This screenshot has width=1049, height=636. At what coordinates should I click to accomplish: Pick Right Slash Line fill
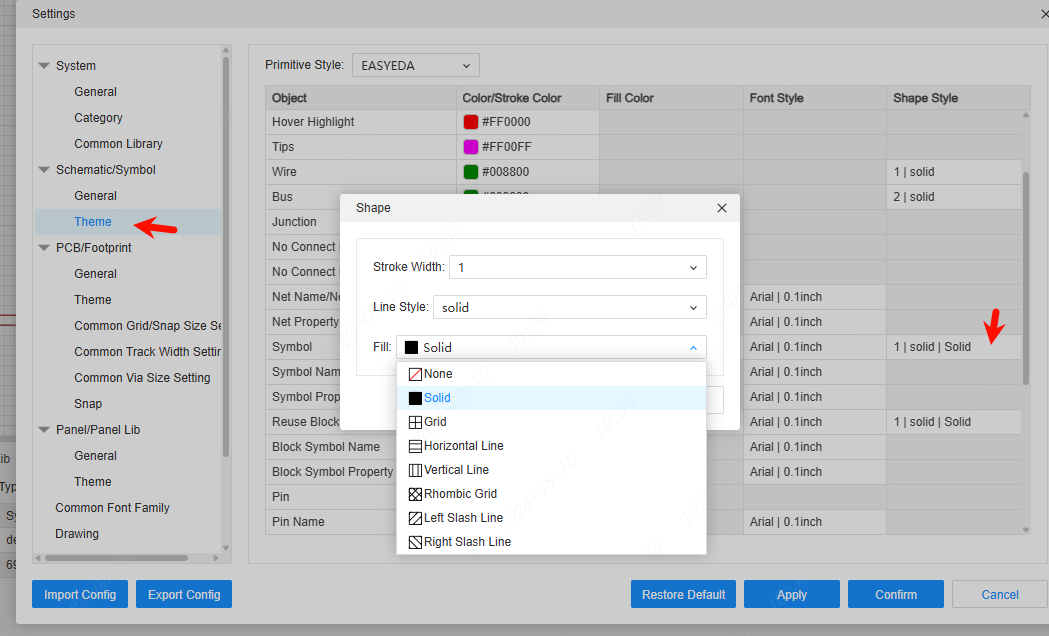[467, 542]
